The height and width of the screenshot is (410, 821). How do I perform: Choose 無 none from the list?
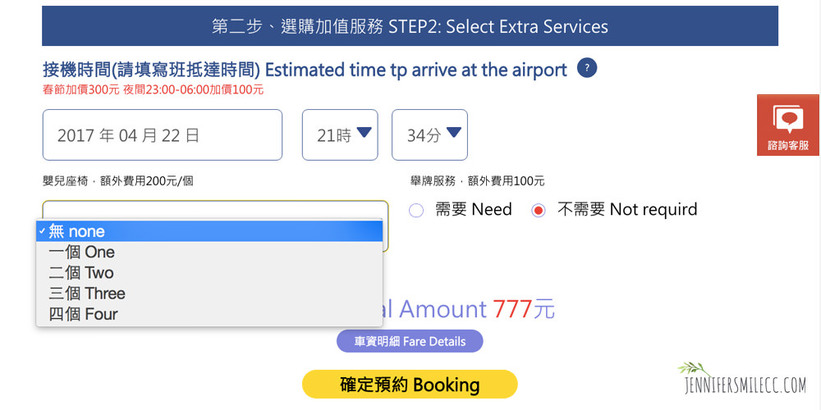(210, 231)
